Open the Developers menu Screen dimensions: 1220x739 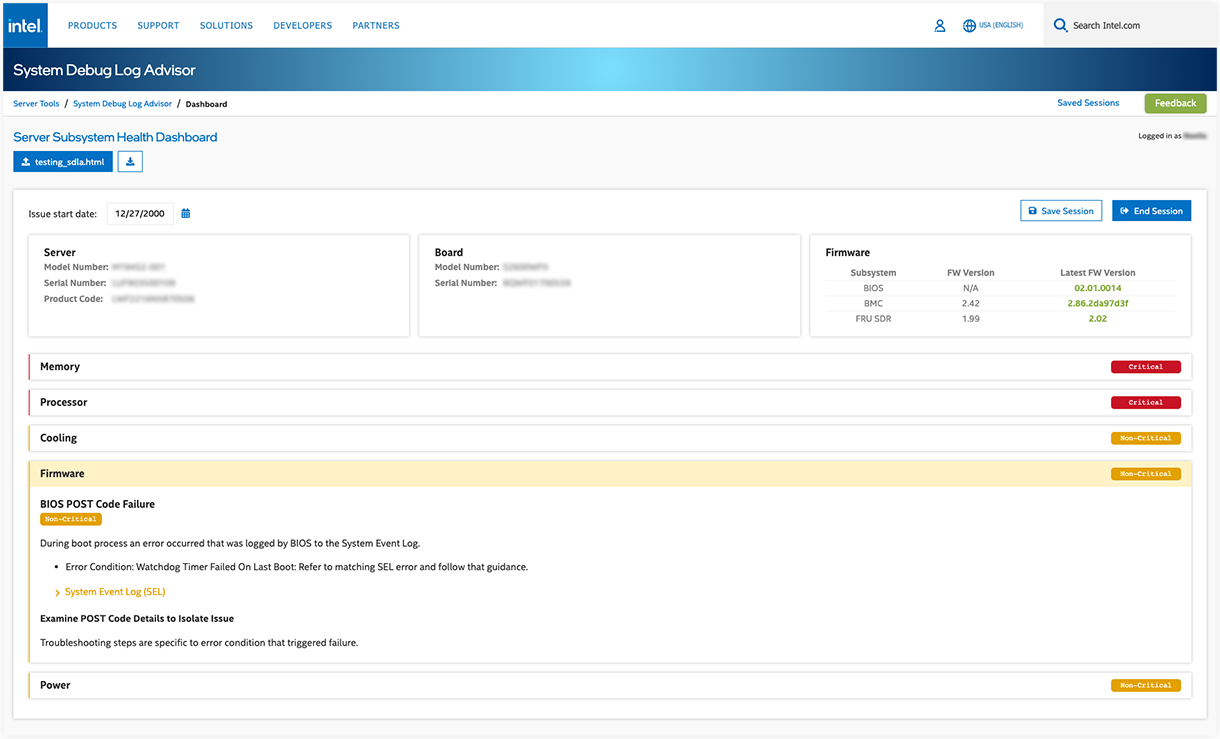click(303, 26)
